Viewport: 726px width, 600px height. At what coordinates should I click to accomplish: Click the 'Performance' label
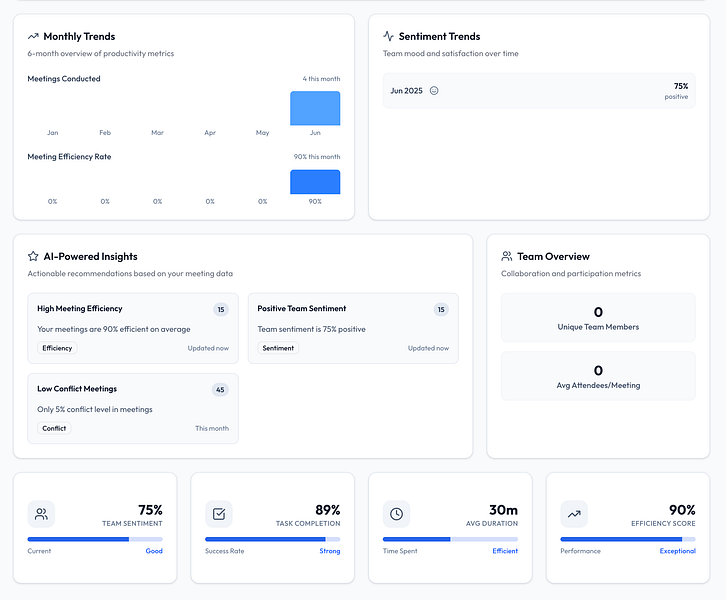pos(581,551)
